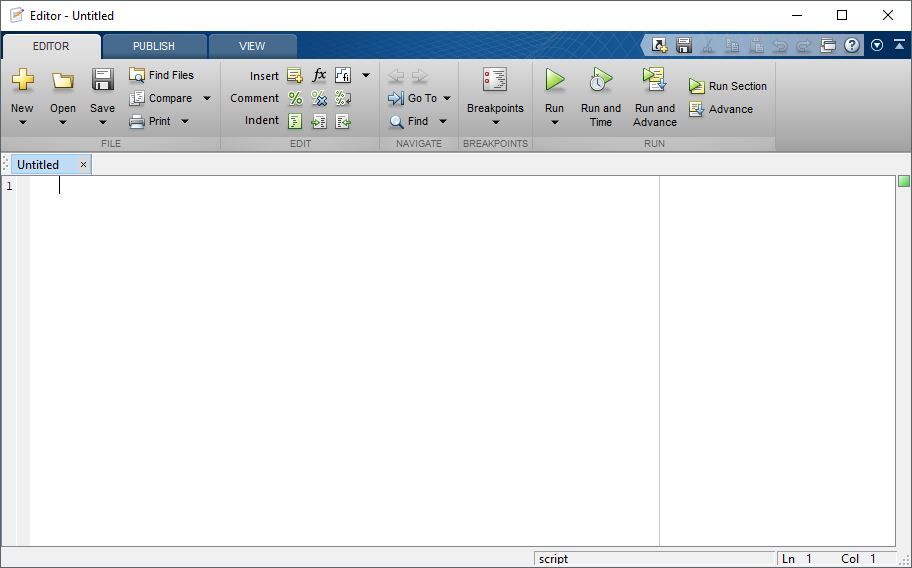This screenshot has width=912, height=568.
Task: Switch to the VIEW tab
Action: tap(252, 46)
